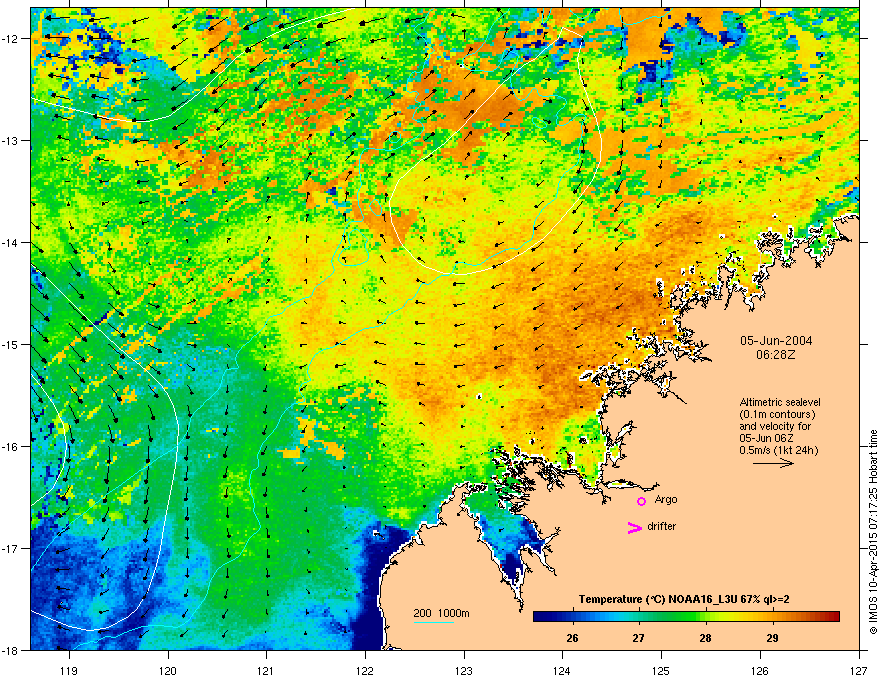This screenshot has height=680, width=880.
Task: Click the latitude label '-15'
Action: pos(11,344)
